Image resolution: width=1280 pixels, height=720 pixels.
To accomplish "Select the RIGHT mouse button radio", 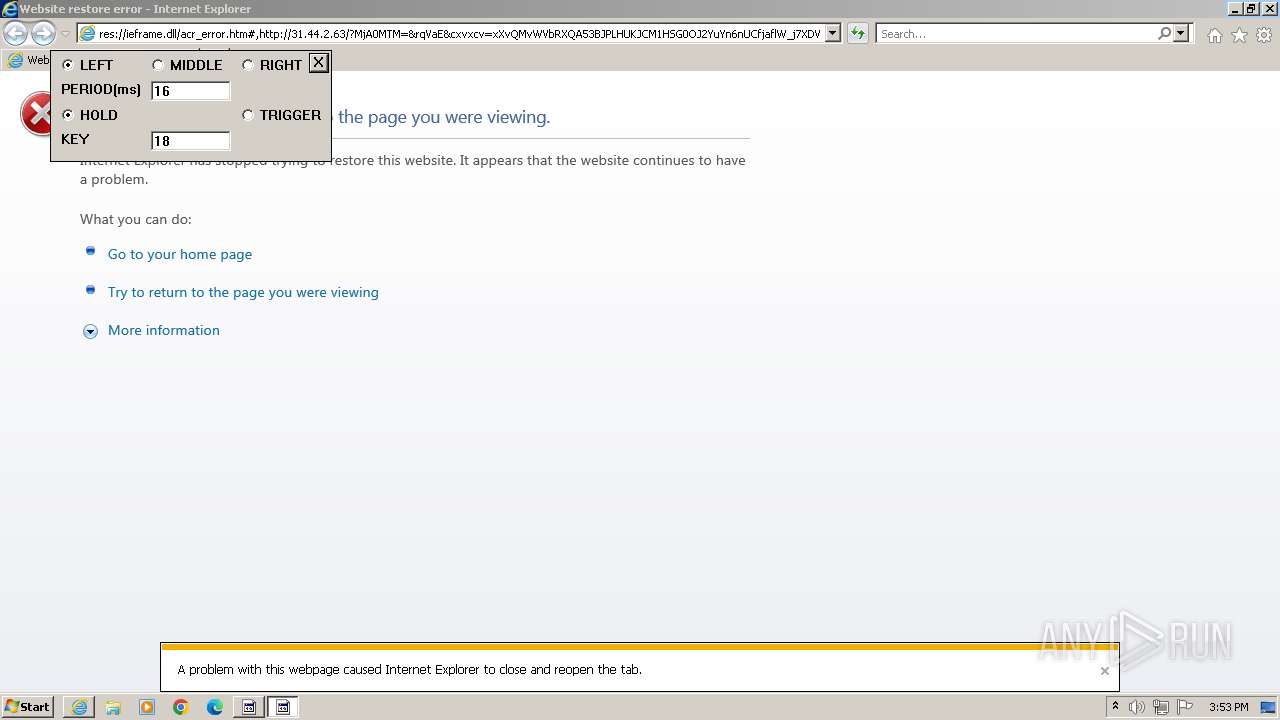I will (248, 65).
